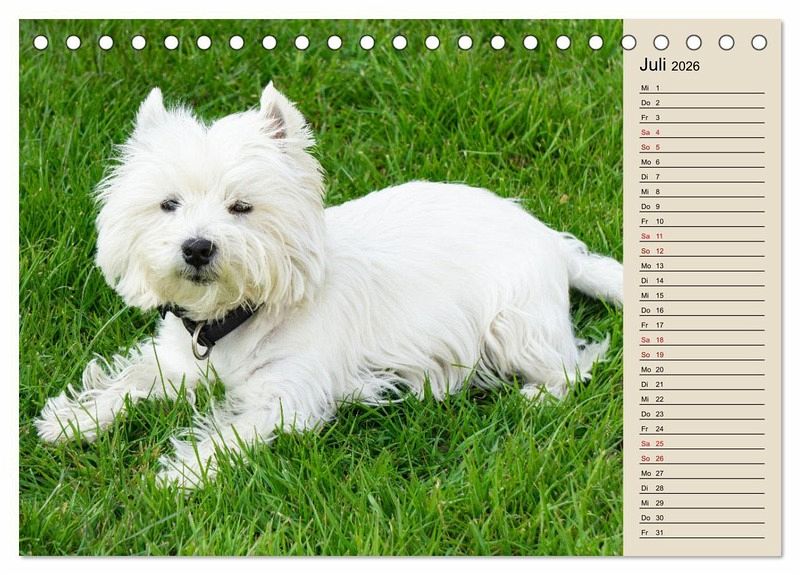Select the red Sa 25 entry

click(700, 443)
